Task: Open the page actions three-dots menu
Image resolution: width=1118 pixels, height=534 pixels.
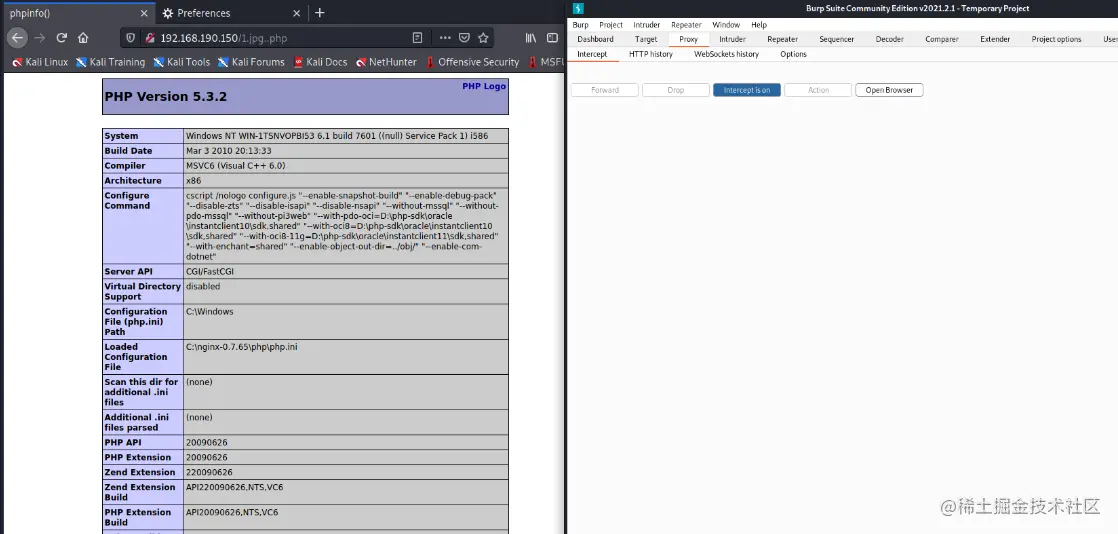Action: 445,38
